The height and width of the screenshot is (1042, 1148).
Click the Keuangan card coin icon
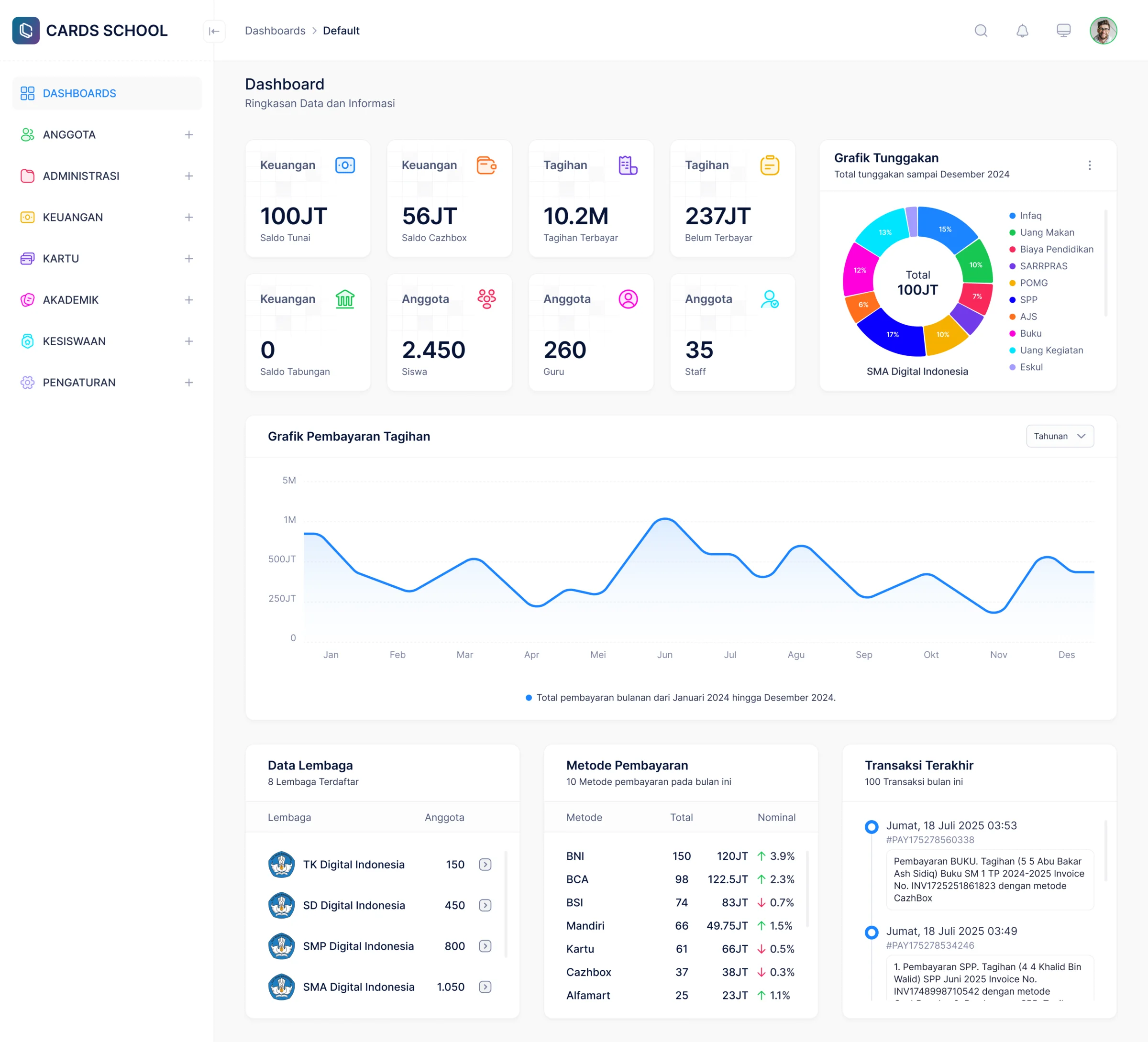pyautogui.click(x=345, y=165)
